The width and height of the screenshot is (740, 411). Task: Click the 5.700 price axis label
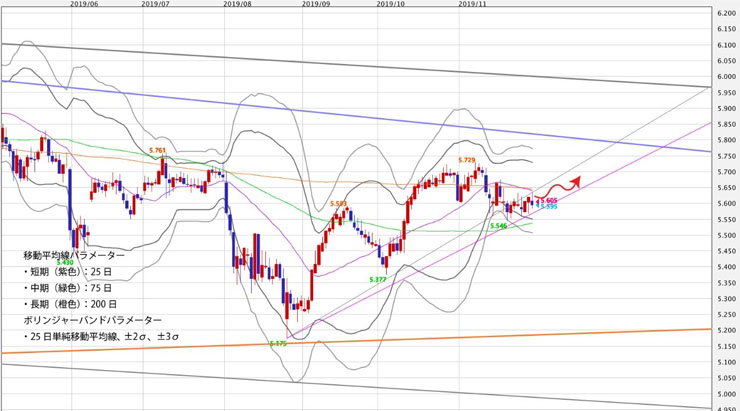[x=726, y=172]
